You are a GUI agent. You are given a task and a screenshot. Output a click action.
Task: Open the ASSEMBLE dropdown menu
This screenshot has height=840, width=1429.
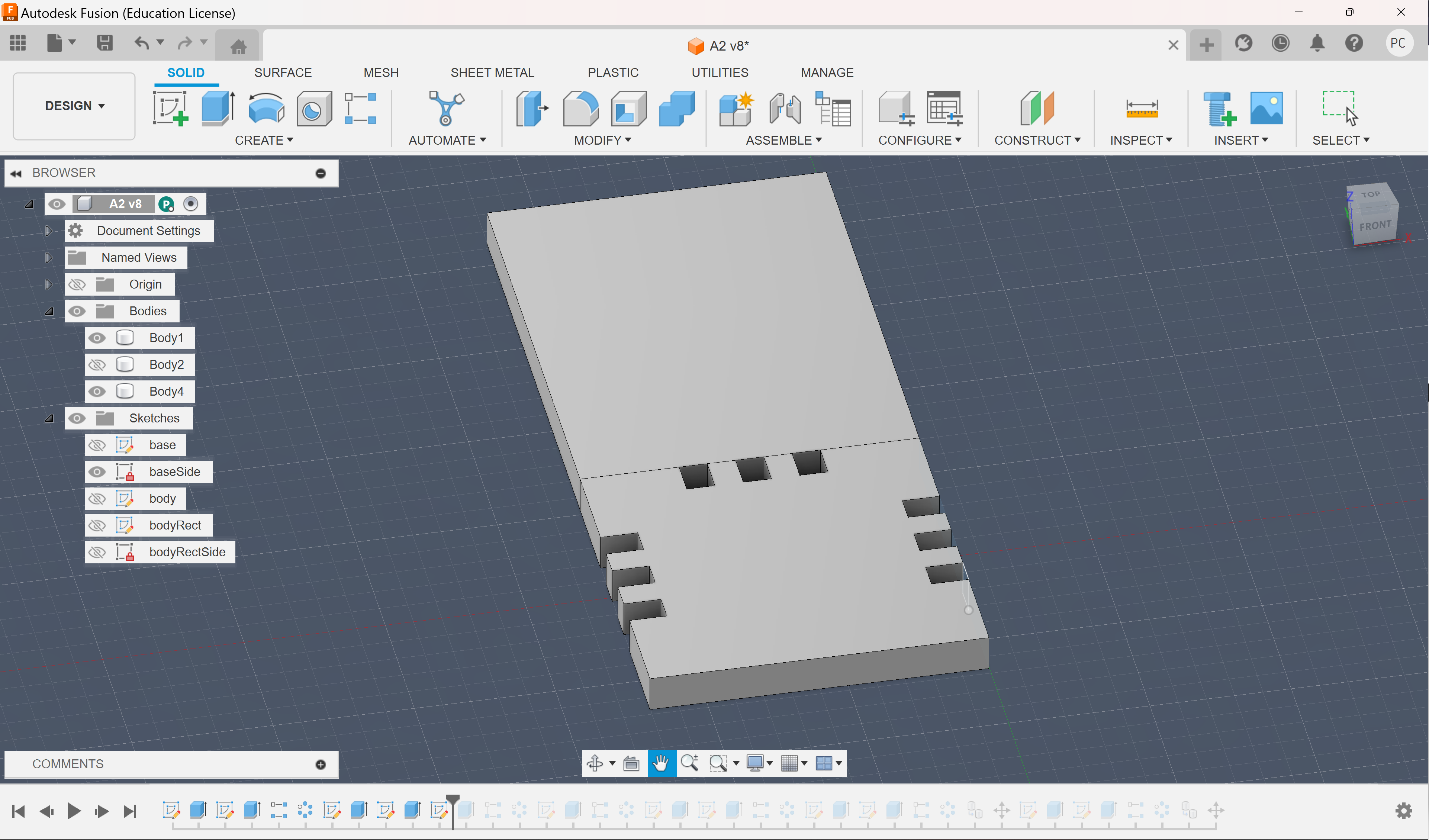coord(784,140)
